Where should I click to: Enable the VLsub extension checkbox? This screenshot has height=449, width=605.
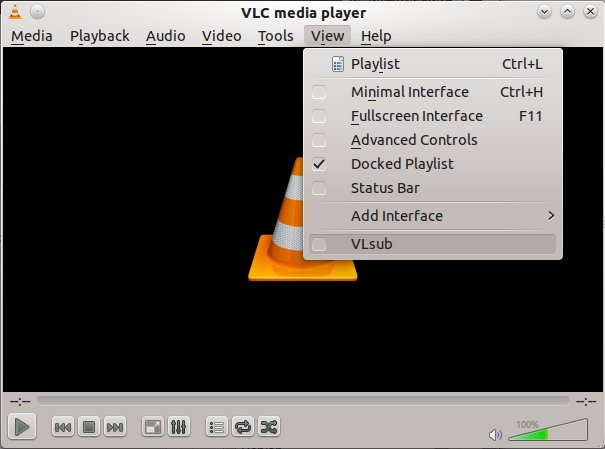point(319,244)
